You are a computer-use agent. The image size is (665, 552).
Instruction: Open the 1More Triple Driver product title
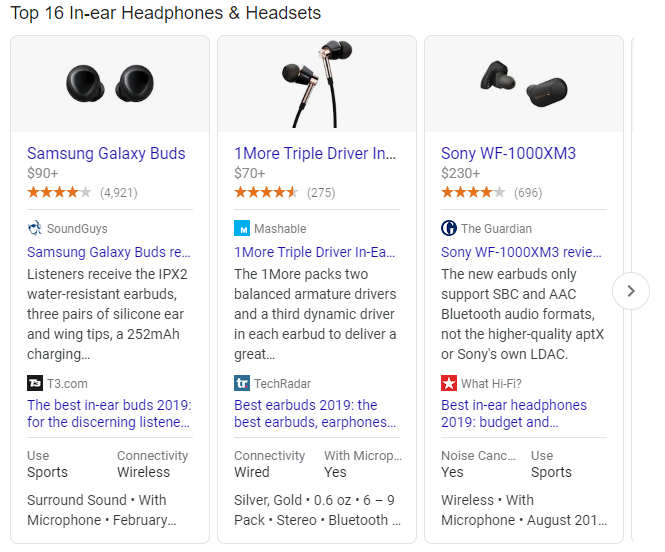[x=315, y=153]
